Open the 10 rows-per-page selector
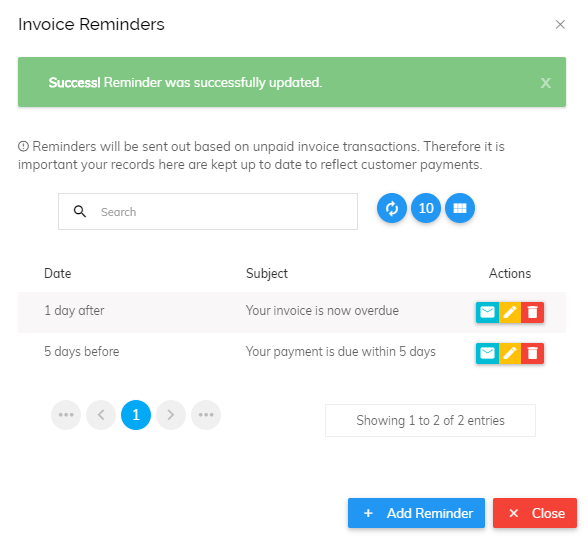 426,208
